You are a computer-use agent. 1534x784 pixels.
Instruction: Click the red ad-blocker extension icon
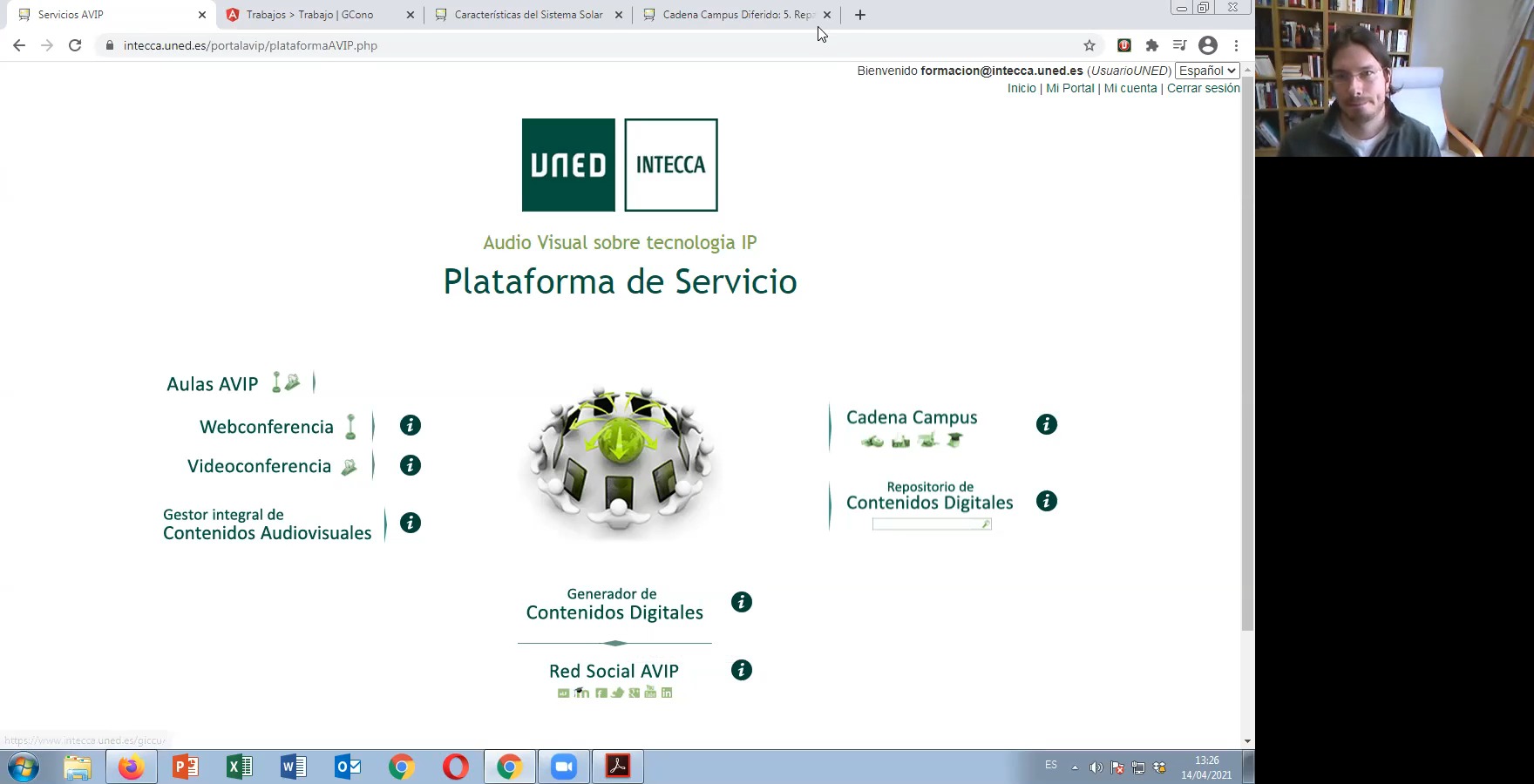point(1124,45)
